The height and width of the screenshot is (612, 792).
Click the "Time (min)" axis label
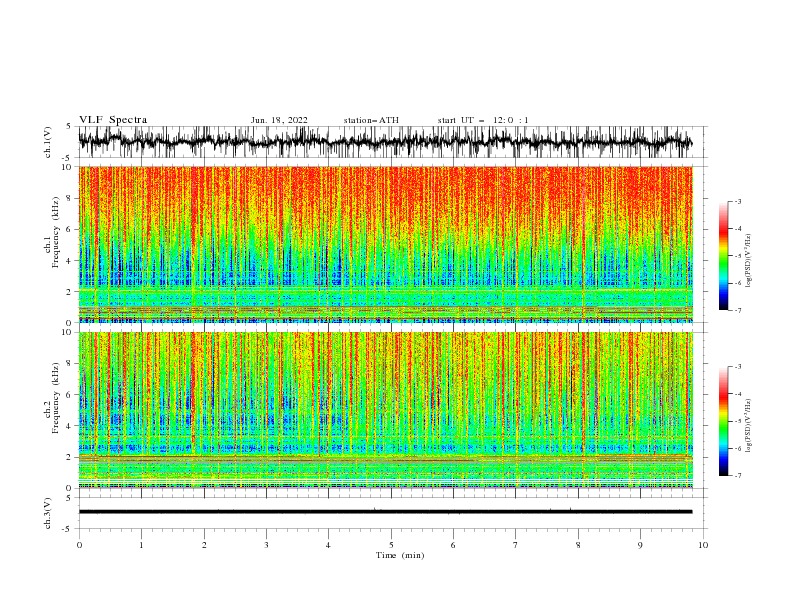400,555
